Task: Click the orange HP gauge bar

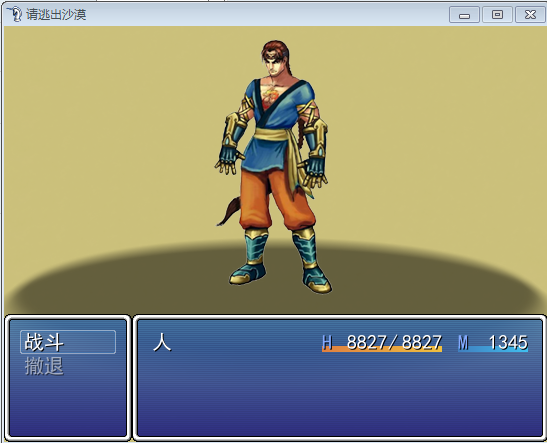Action: click(x=382, y=349)
